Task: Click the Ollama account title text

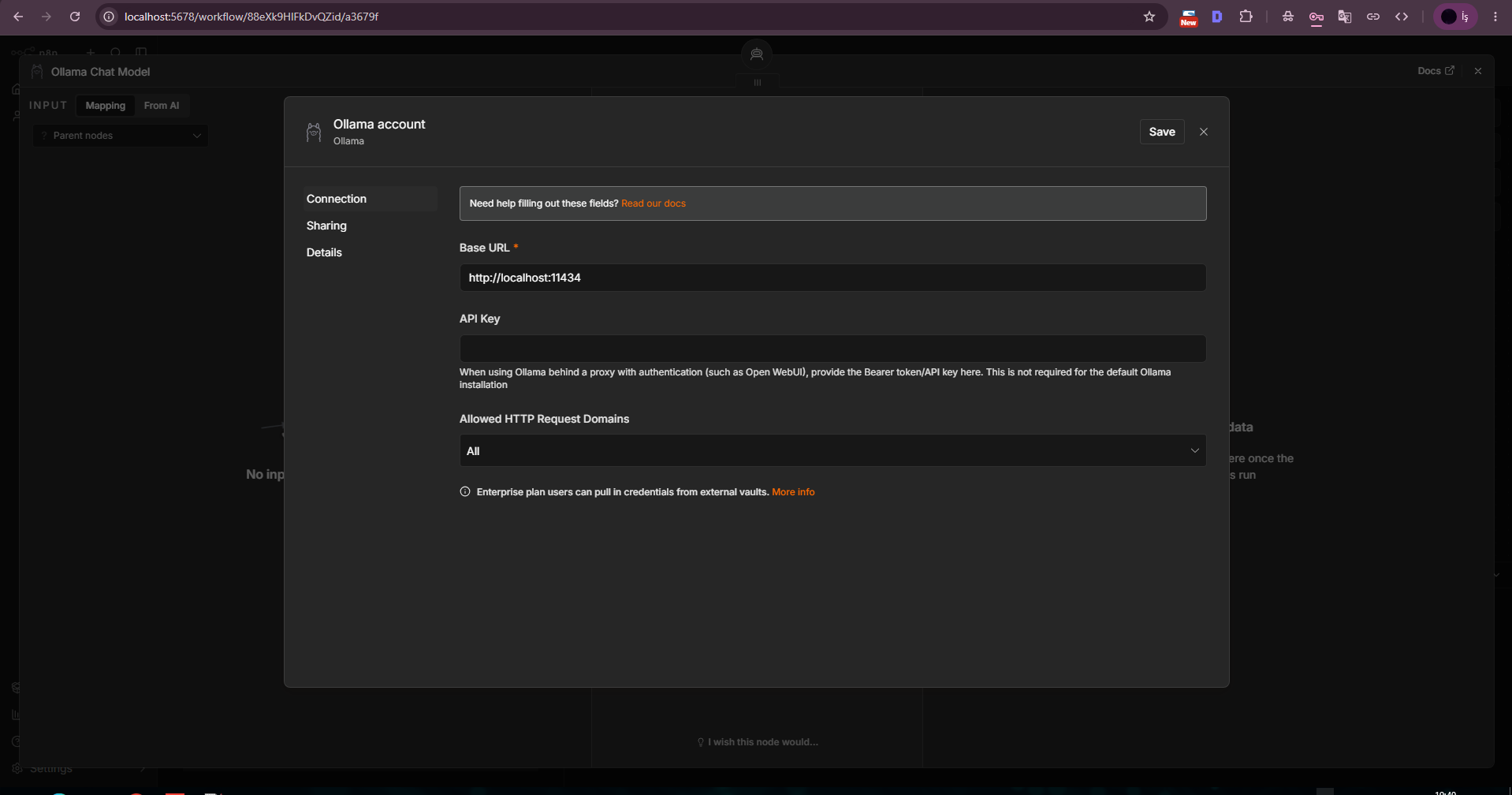Action: pos(379,124)
